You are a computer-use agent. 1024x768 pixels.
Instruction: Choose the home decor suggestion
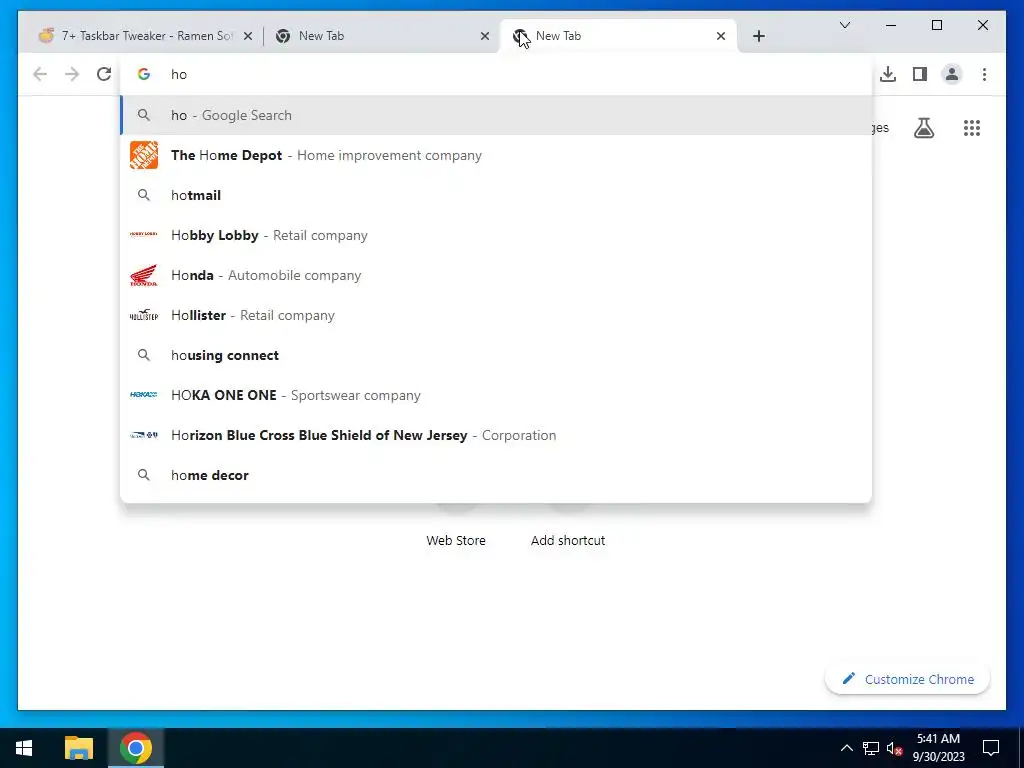(x=496, y=475)
